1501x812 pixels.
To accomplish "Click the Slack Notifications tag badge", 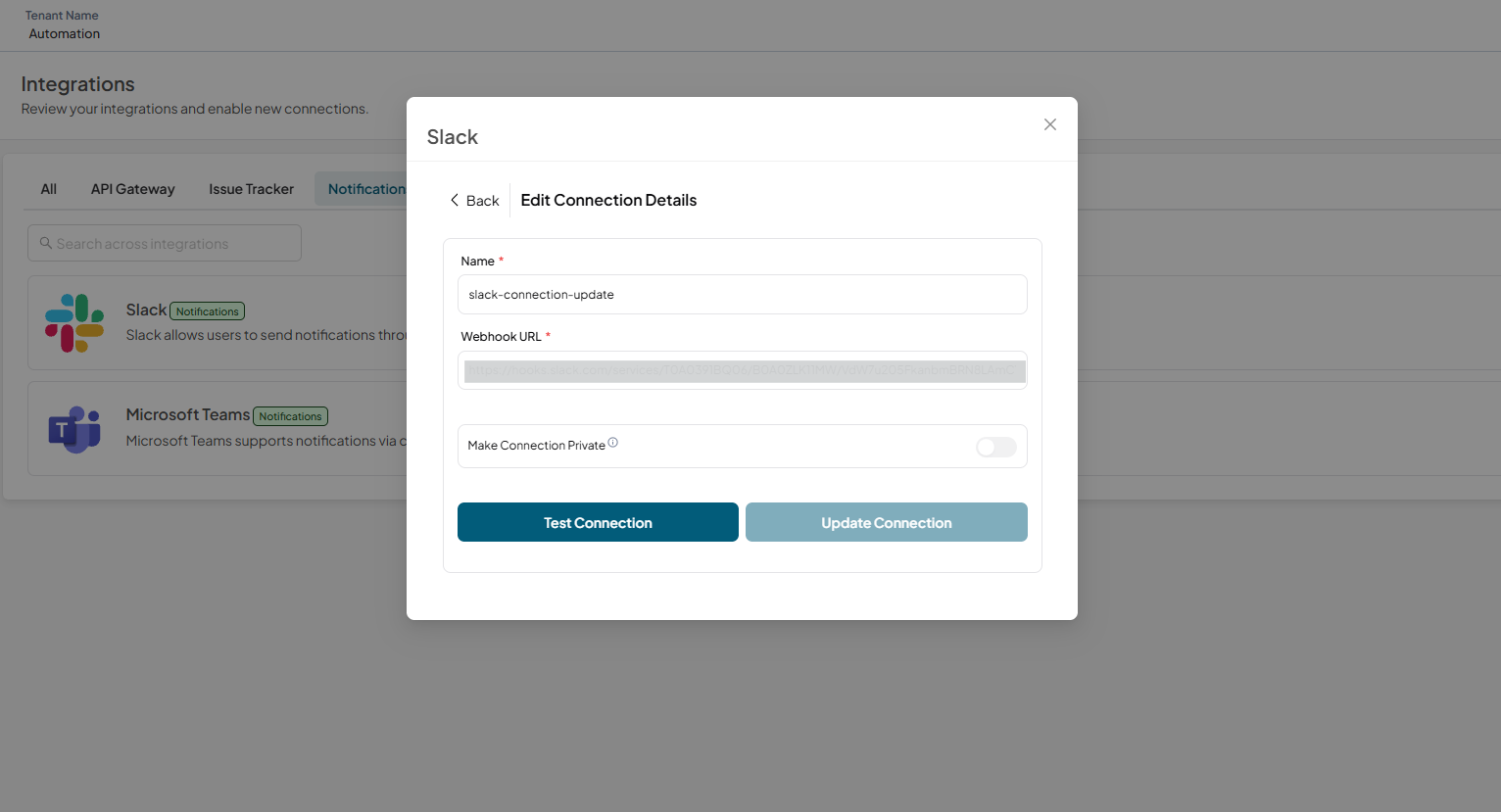I will (x=208, y=311).
